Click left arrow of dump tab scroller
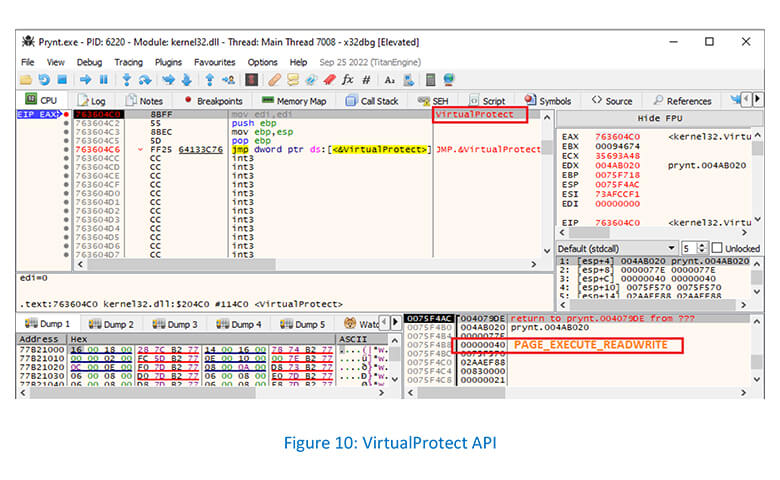 click(384, 322)
